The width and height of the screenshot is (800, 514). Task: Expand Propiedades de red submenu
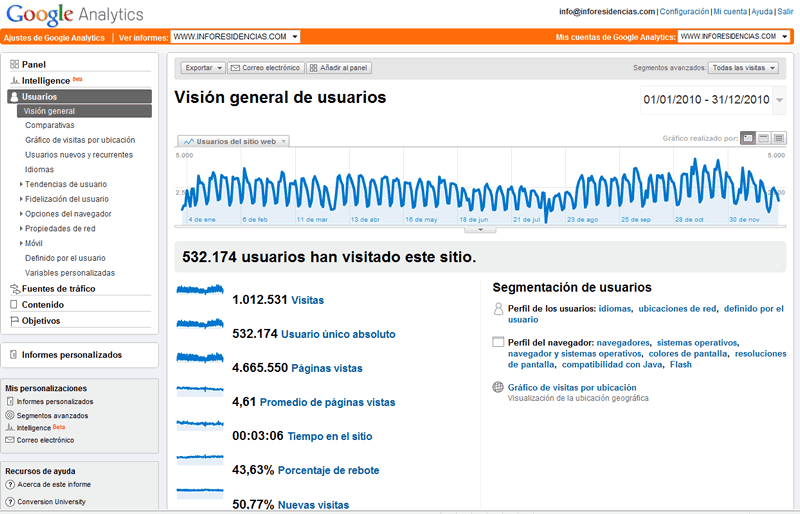point(21,229)
